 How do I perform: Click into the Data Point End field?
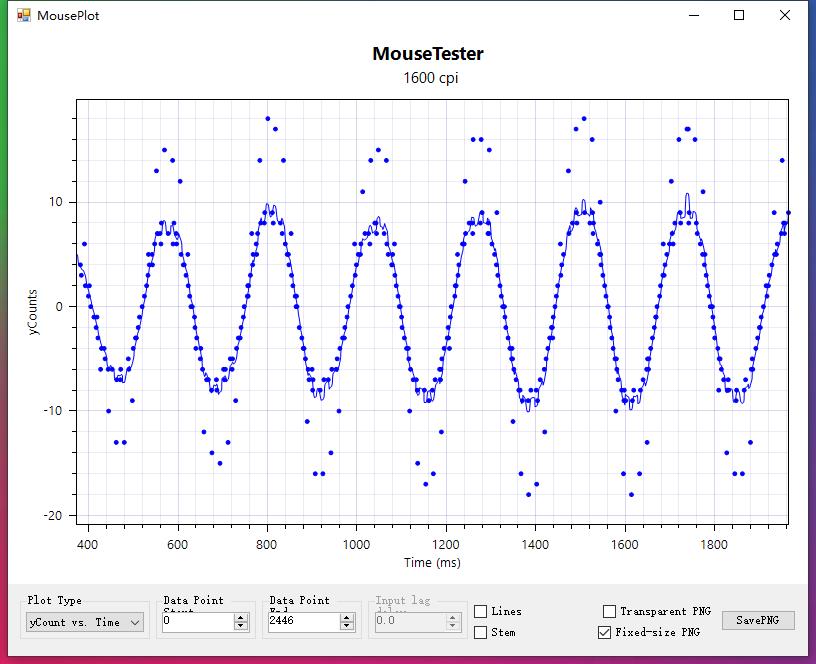pos(302,621)
